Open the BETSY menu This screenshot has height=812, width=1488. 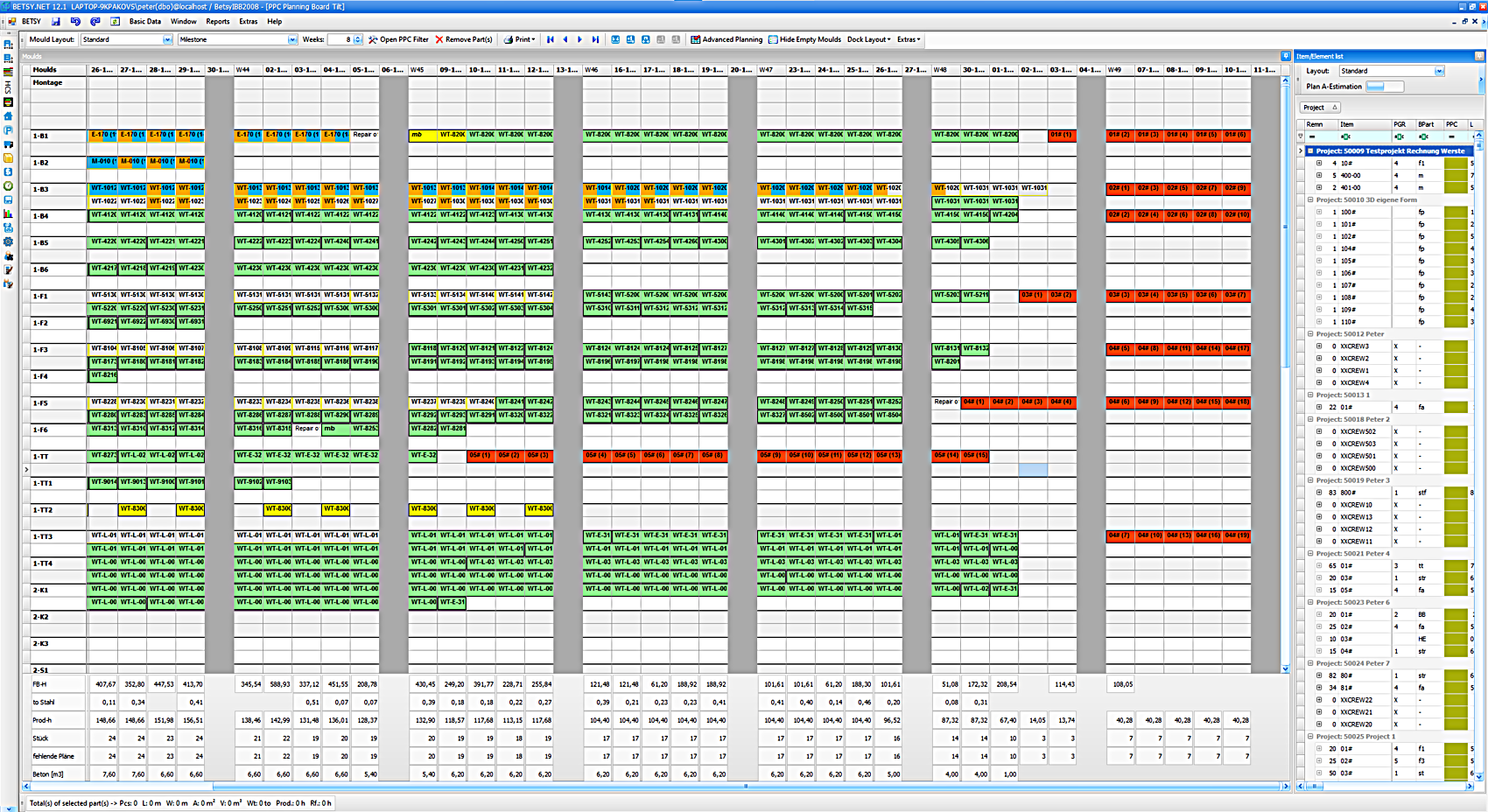[31, 21]
